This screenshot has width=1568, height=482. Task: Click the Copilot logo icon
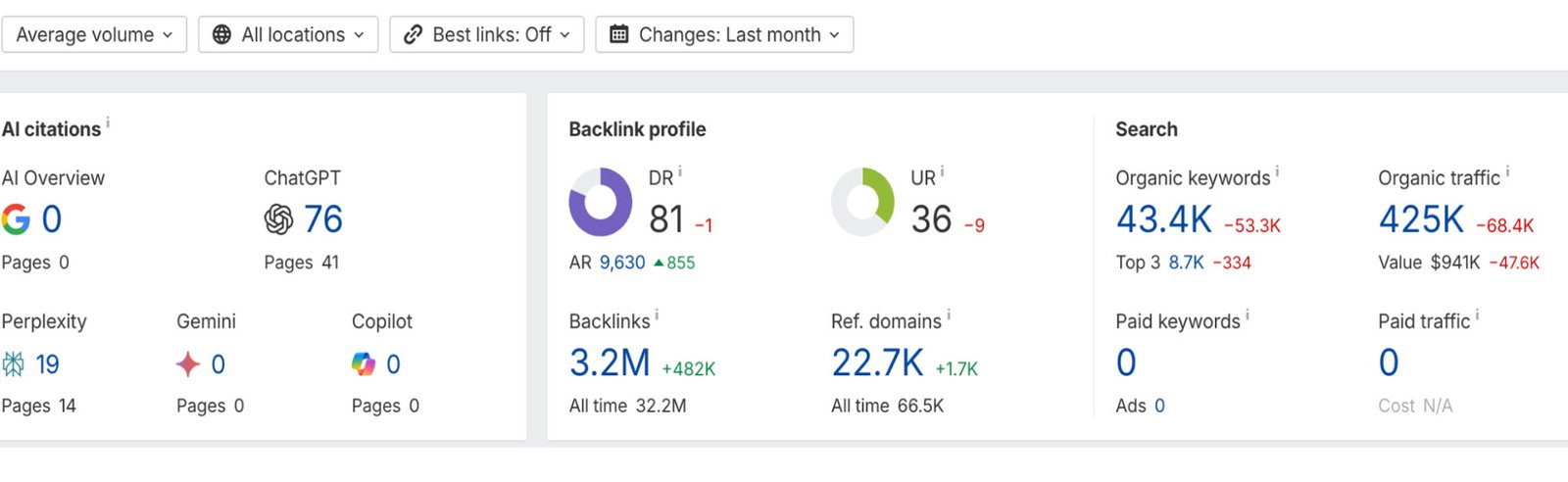pos(364,364)
